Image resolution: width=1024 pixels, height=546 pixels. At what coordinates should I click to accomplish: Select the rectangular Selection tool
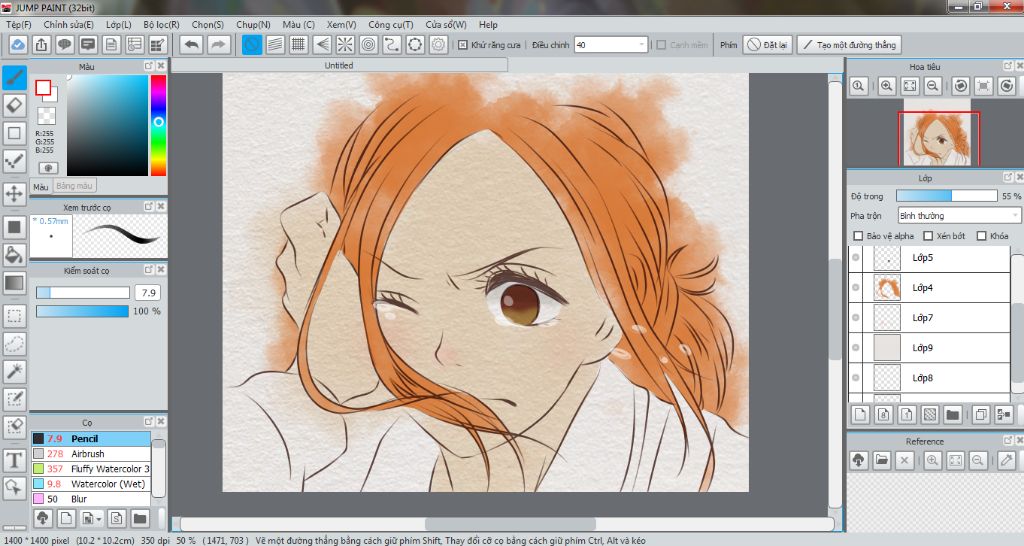(14, 316)
